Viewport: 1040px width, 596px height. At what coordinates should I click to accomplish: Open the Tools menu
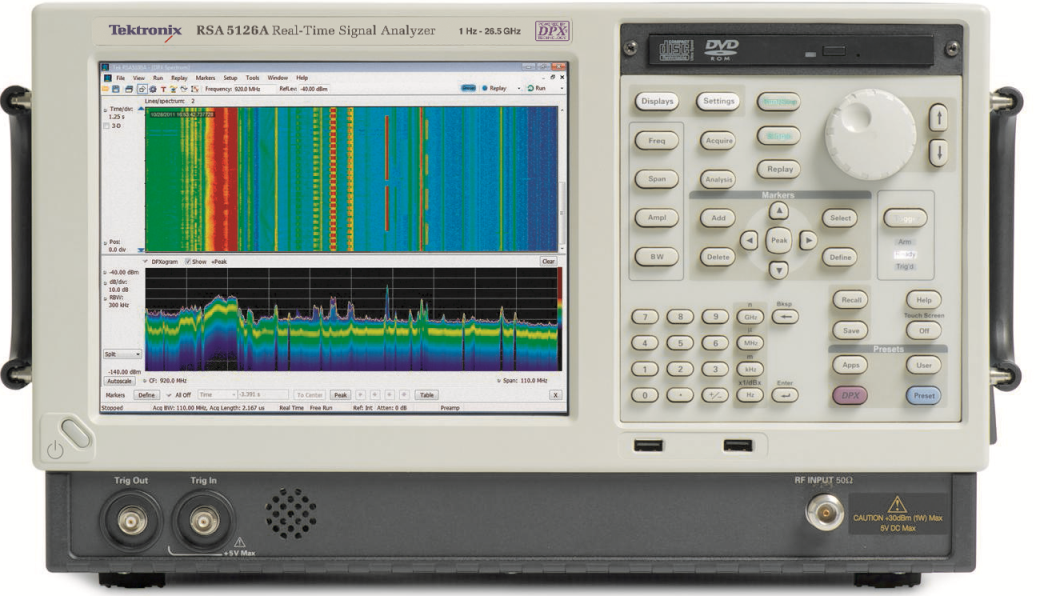pos(253,78)
